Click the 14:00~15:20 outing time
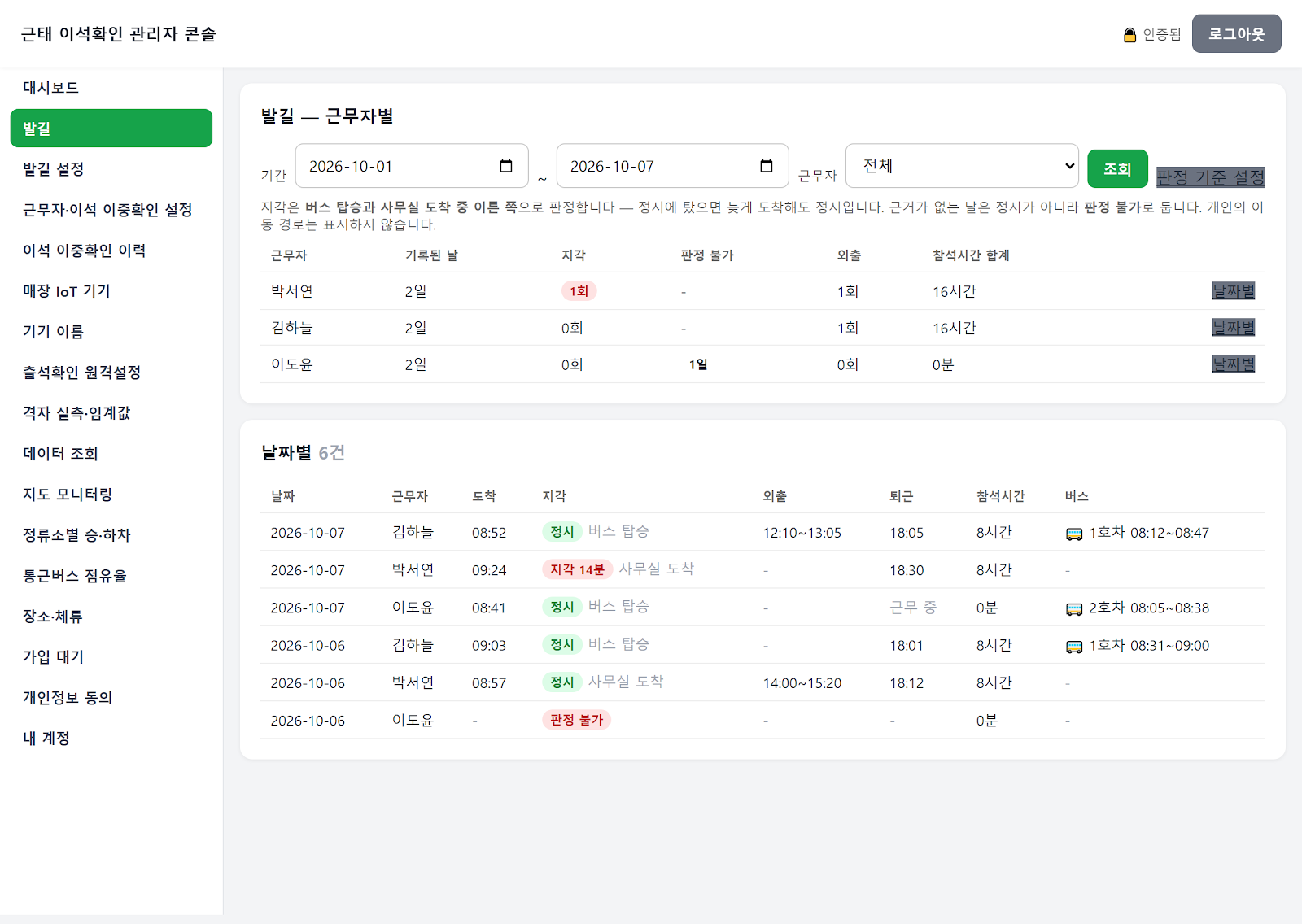This screenshot has width=1302, height=924. click(802, 683)
